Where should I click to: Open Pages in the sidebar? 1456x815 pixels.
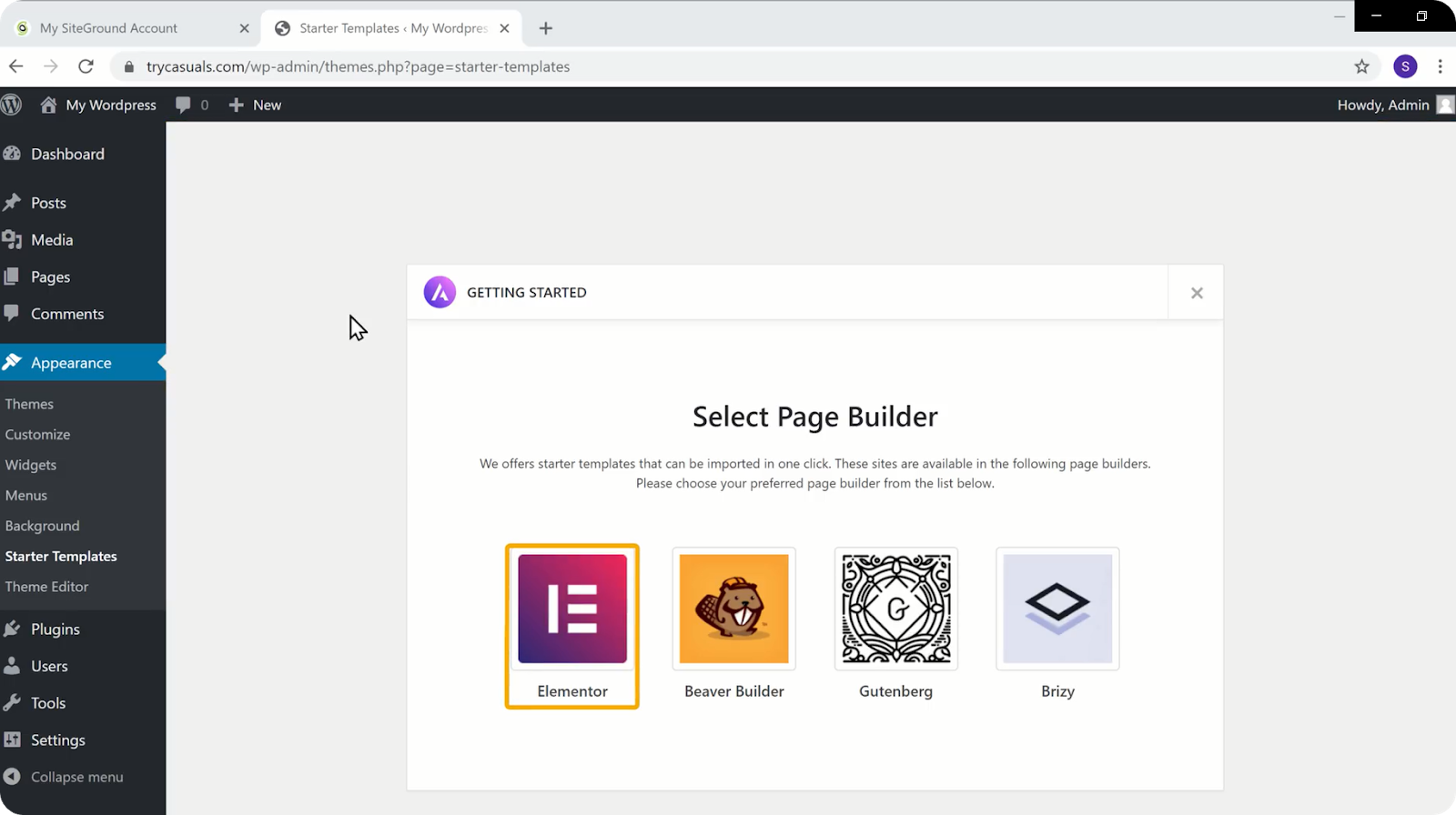pos(83,277)
